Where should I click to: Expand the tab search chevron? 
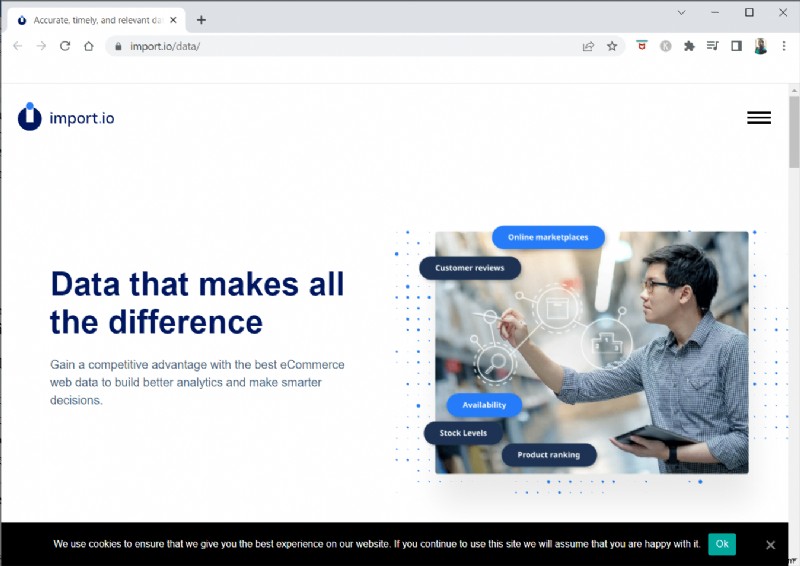pos(681,12)
